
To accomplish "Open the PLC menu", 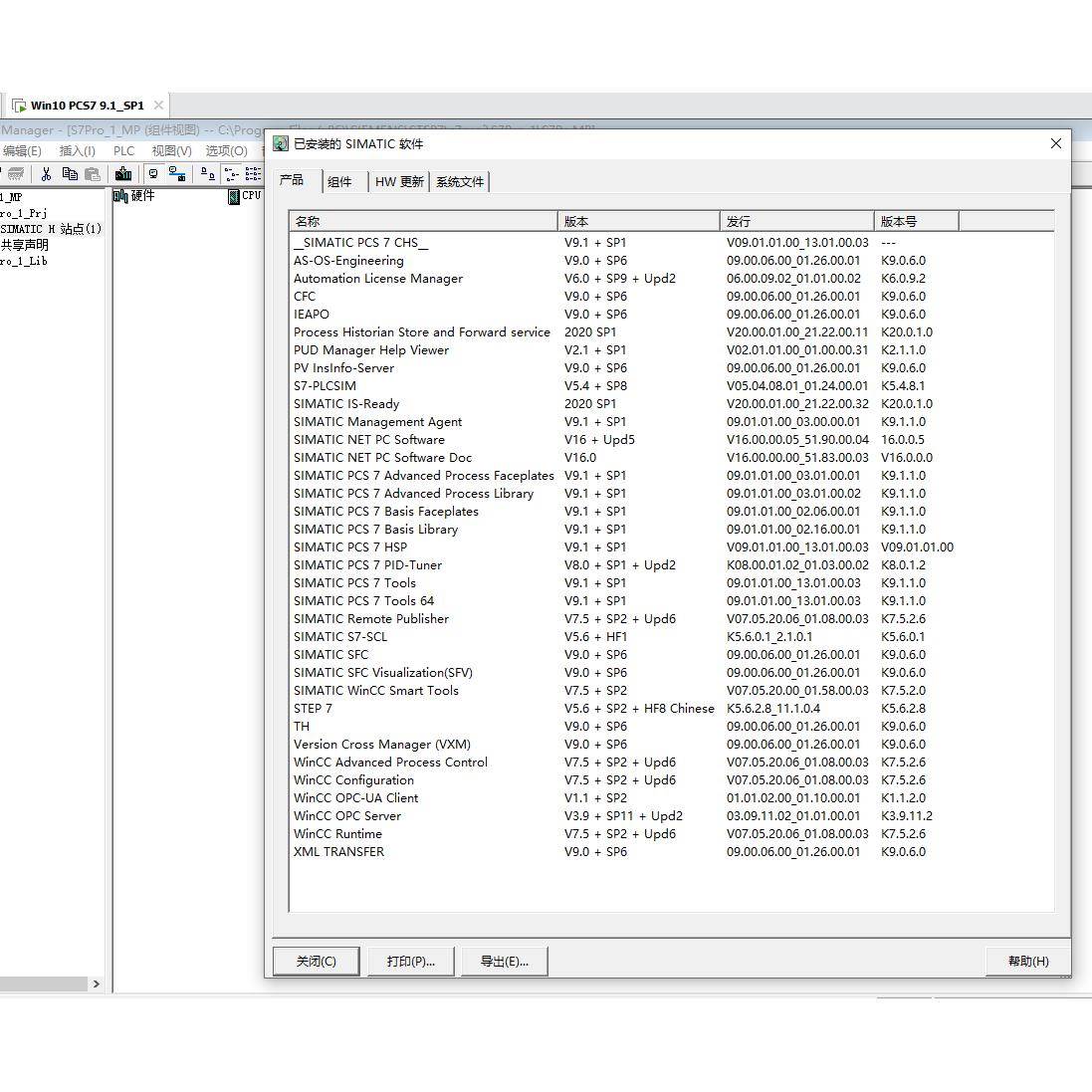I will tap(124, 151).
